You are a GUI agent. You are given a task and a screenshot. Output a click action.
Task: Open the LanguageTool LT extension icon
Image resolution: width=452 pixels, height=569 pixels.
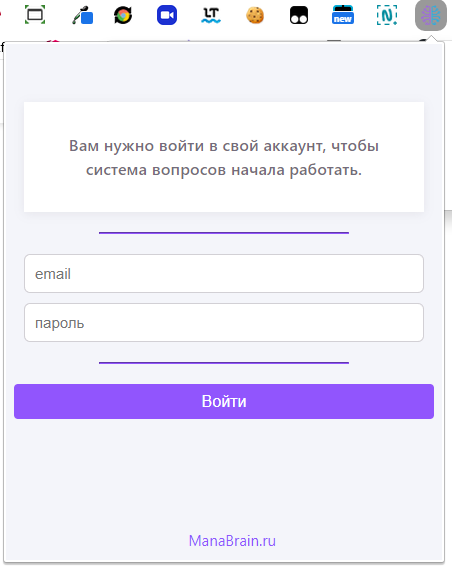coord(211,16)
